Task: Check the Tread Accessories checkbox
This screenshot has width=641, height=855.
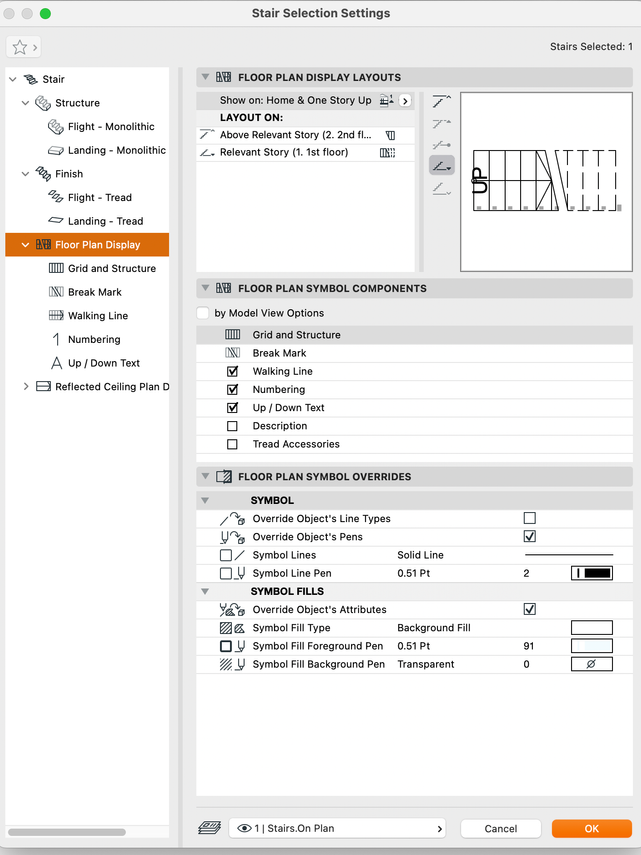Action: (232, 444)
